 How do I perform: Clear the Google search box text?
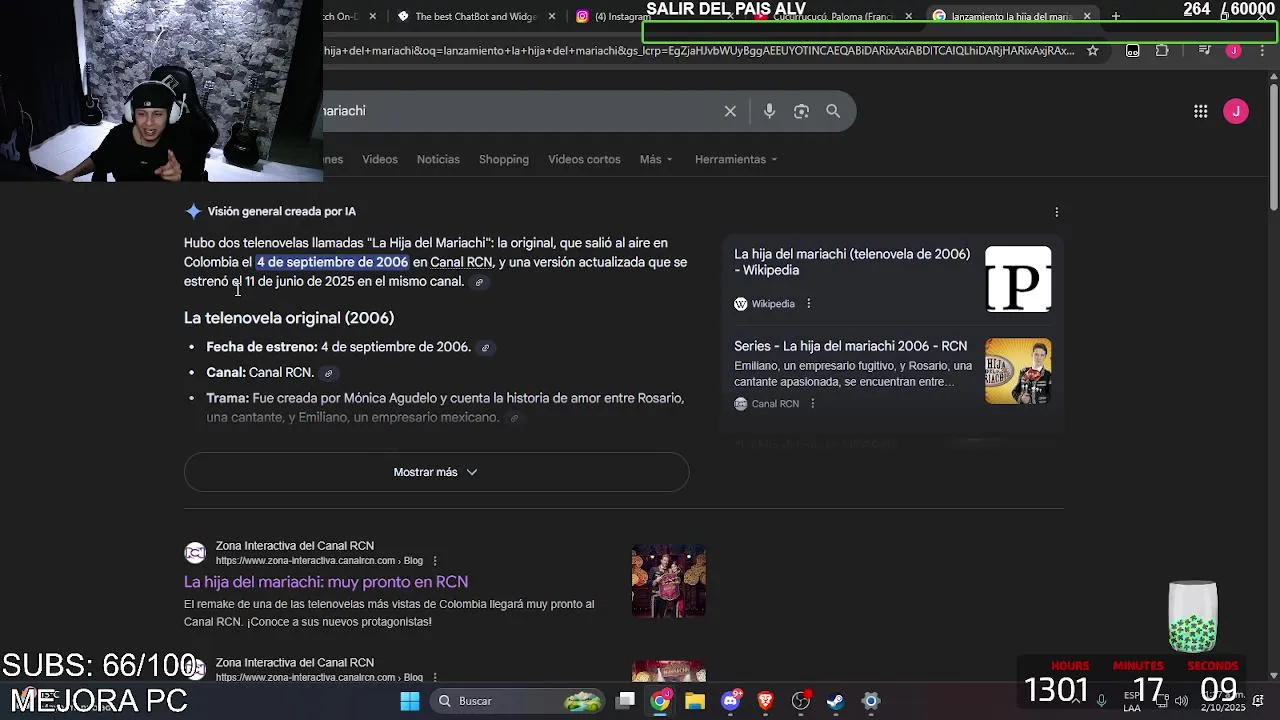pos(730,111)
